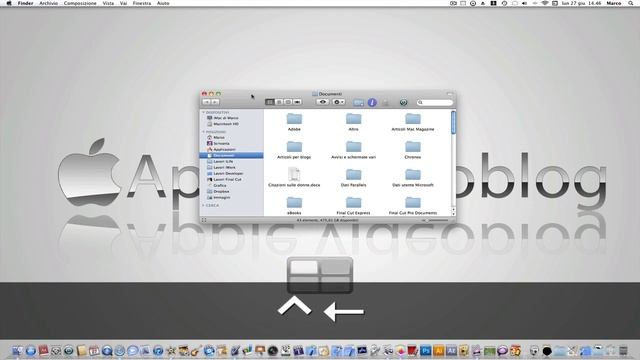Open iCal from the Dock
This screenshot has height=360, width=640.
[94, 351]
